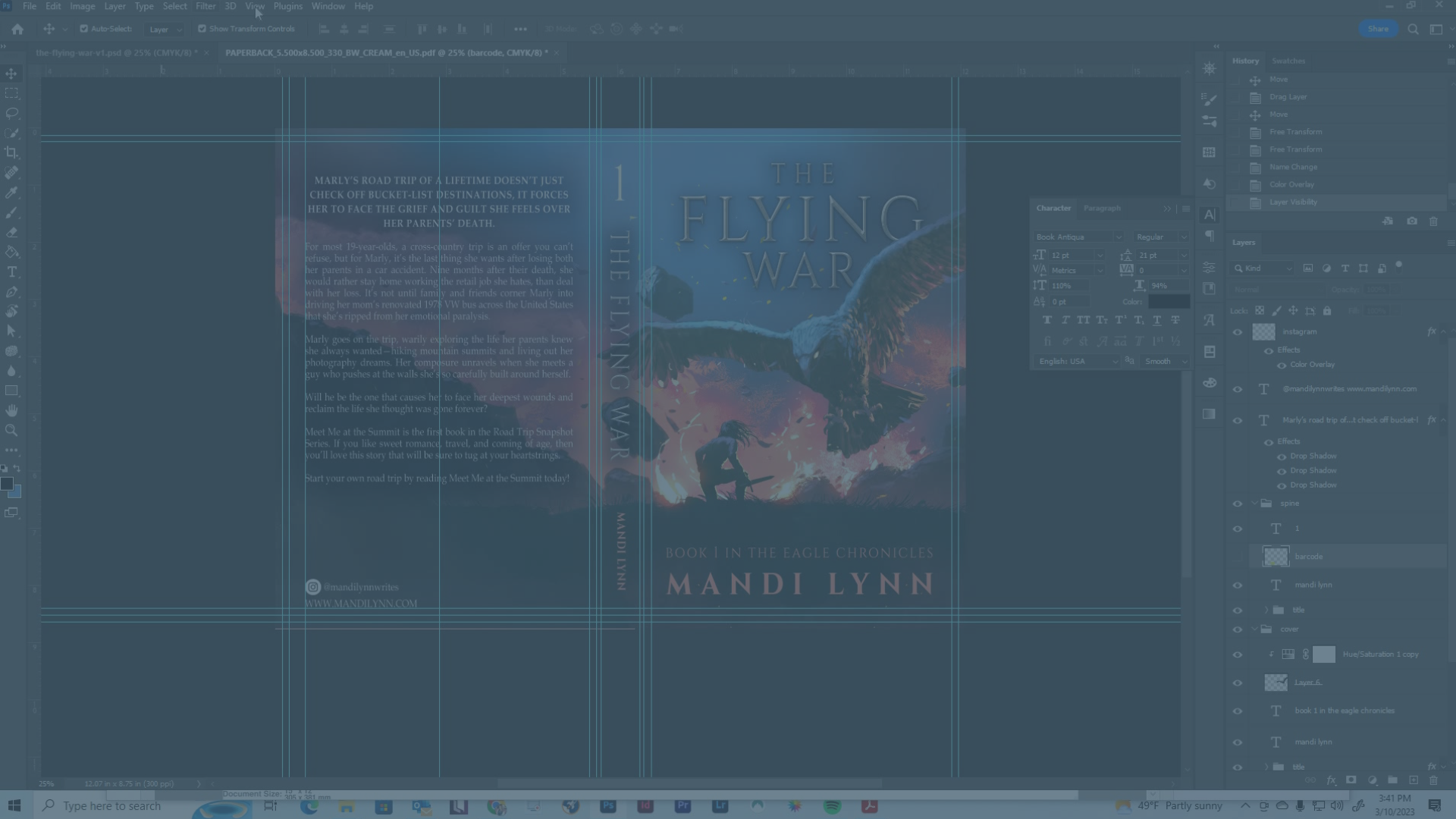Select the Hand tool
The height and width of the screenshot is (819, 1456).
[11, 410]
